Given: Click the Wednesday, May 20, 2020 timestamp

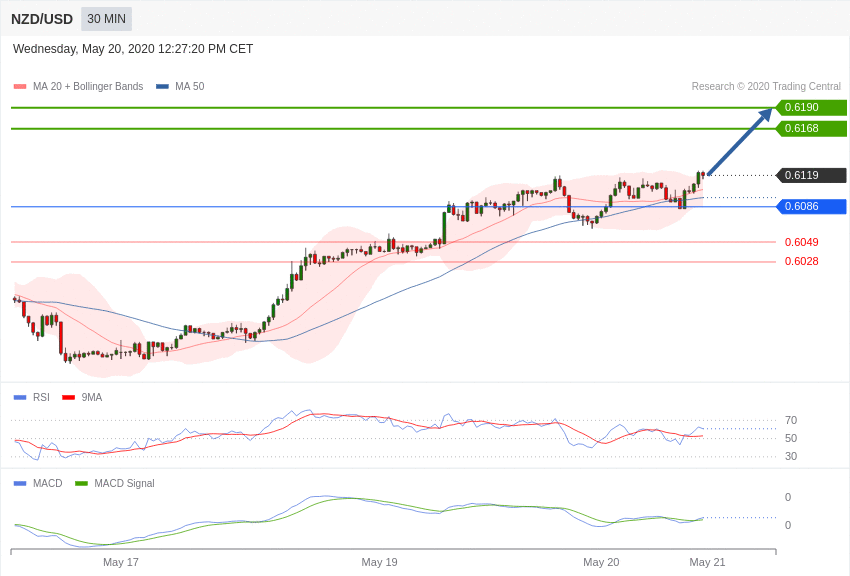Looking at the screenshot, I should pyautogui.click(x=133, y=49).
